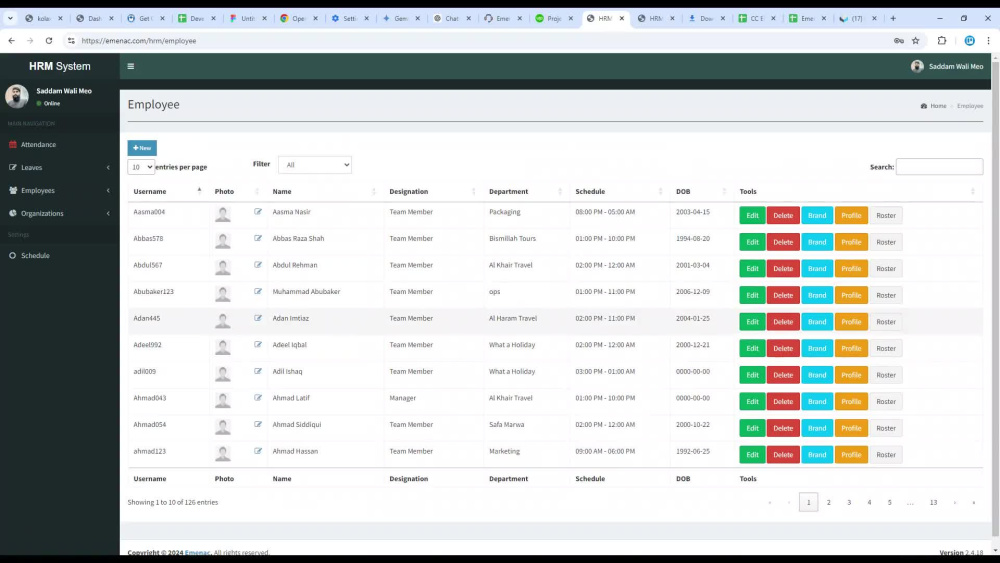Click the top-right user avatar Saddam Wali Meo
Viewport: 1000px width, 563px height.
tap(917, 66)
